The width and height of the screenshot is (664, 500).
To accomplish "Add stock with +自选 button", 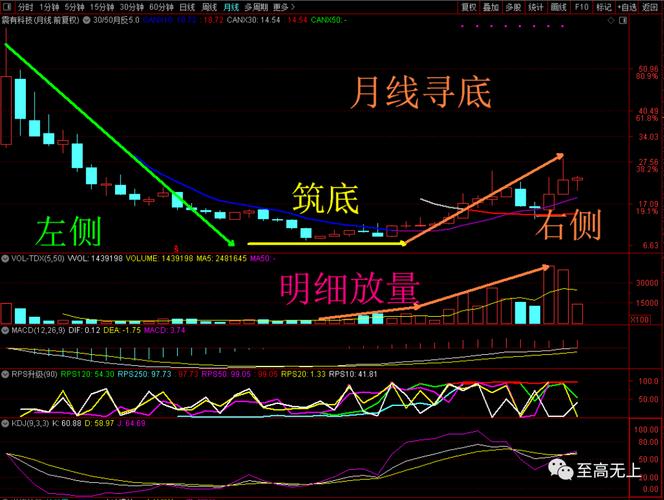I will 627,7.
